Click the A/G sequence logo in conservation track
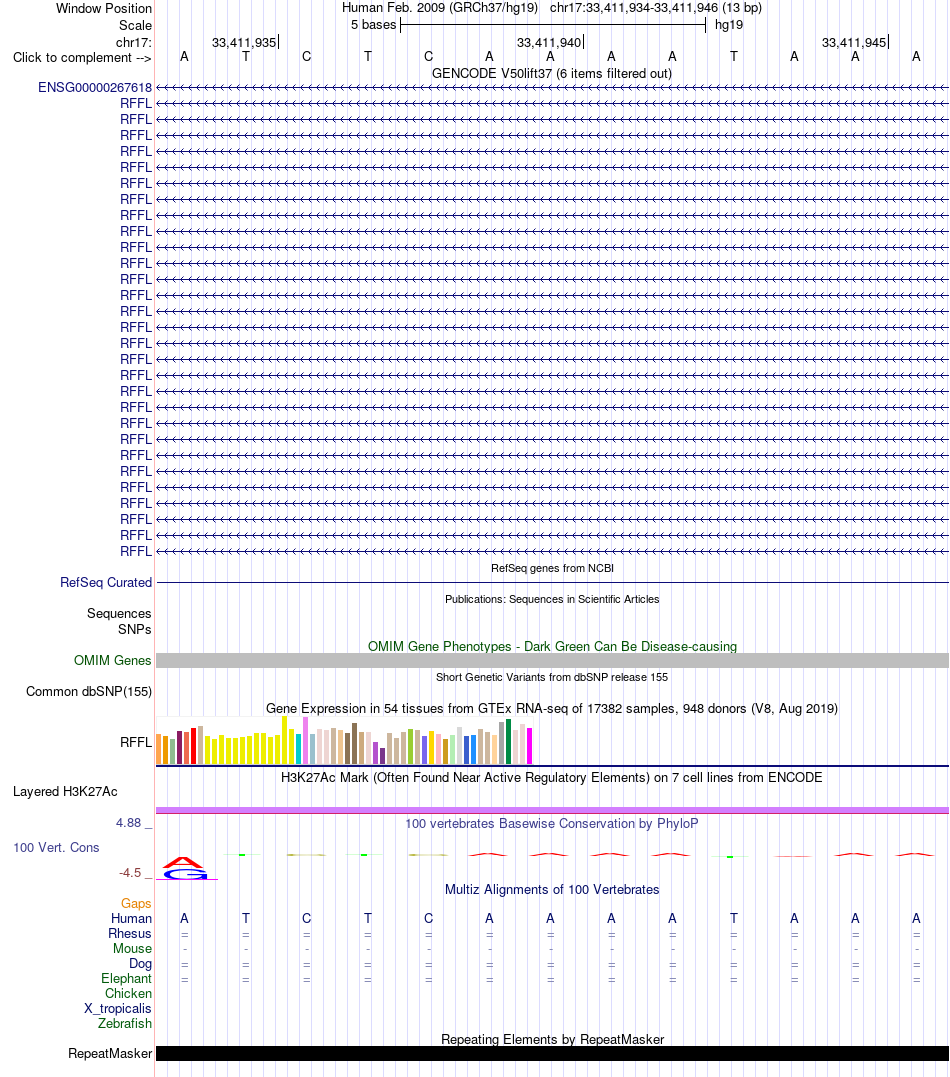The width and height of the screenshot is (950, 1077). coord(184,868)
